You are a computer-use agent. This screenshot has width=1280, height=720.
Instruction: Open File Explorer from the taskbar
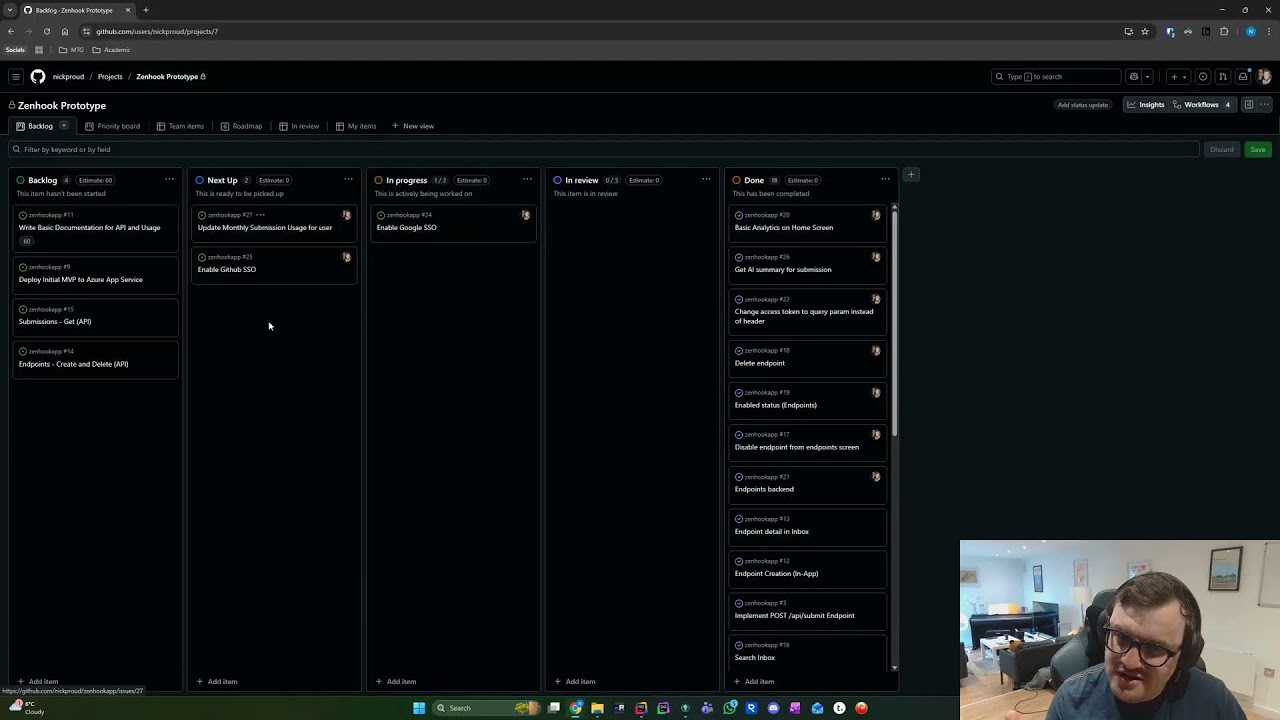597,708
